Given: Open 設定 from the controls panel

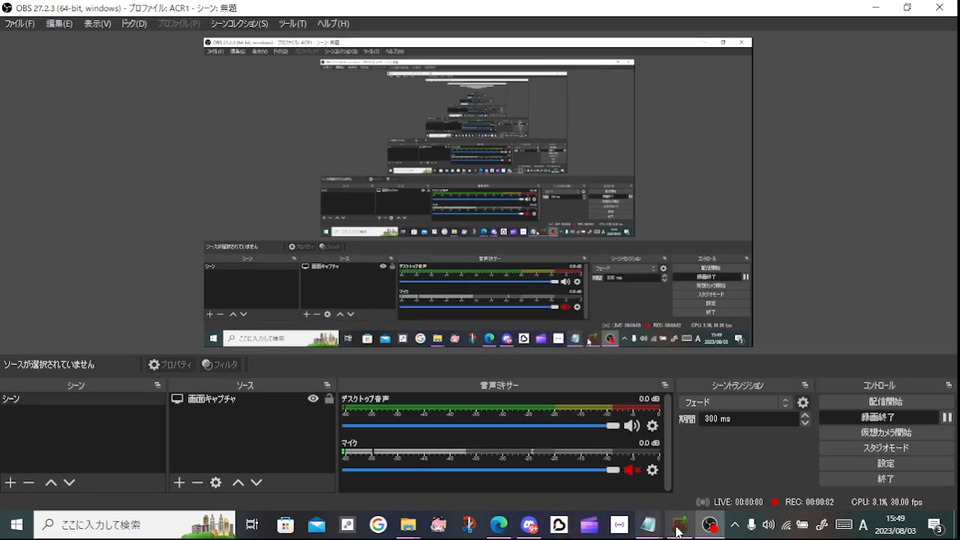Looking at the screenshot, I should tap(885, 463).
